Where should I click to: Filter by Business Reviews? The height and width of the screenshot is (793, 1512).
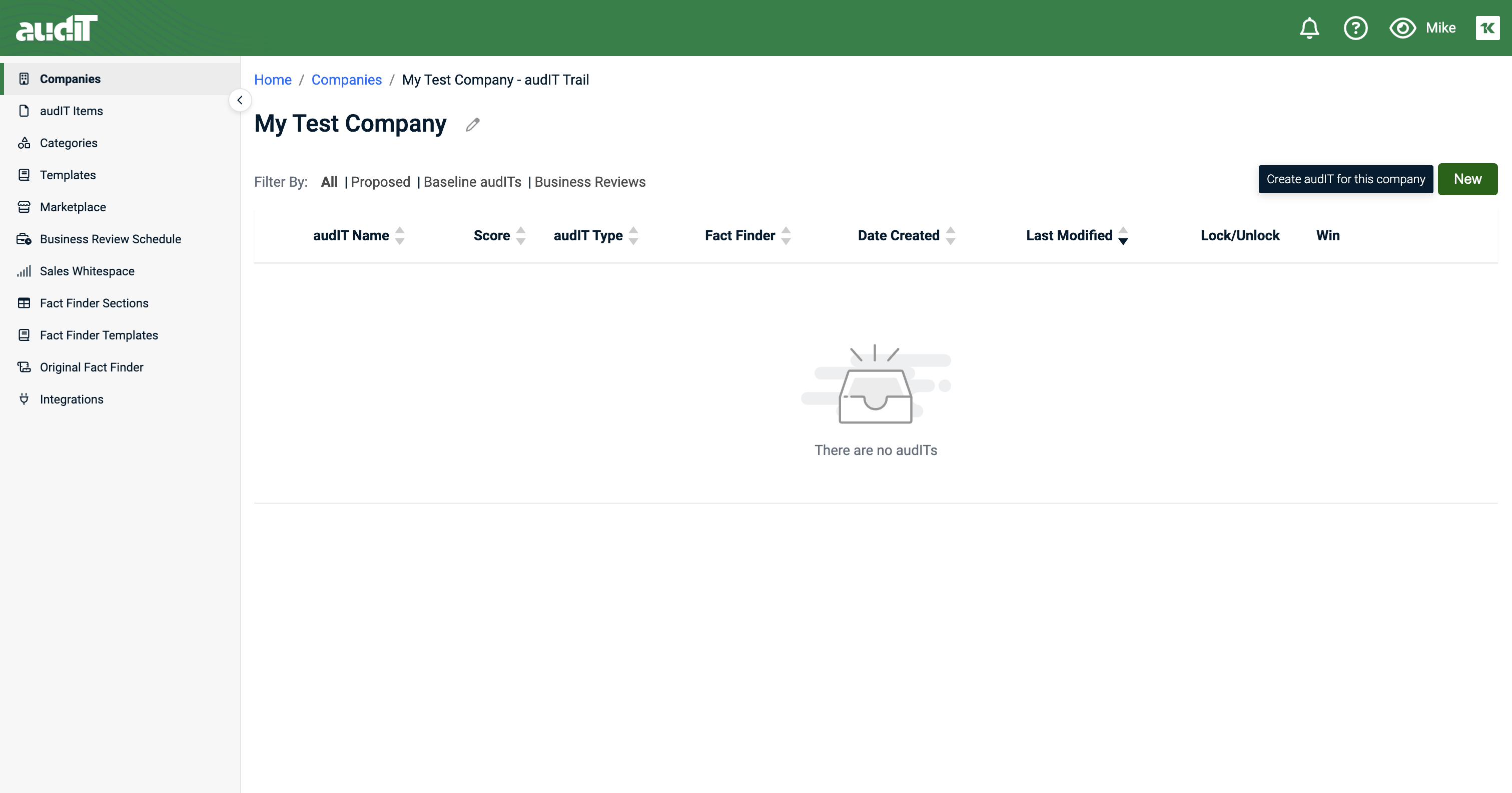point(590,182)
